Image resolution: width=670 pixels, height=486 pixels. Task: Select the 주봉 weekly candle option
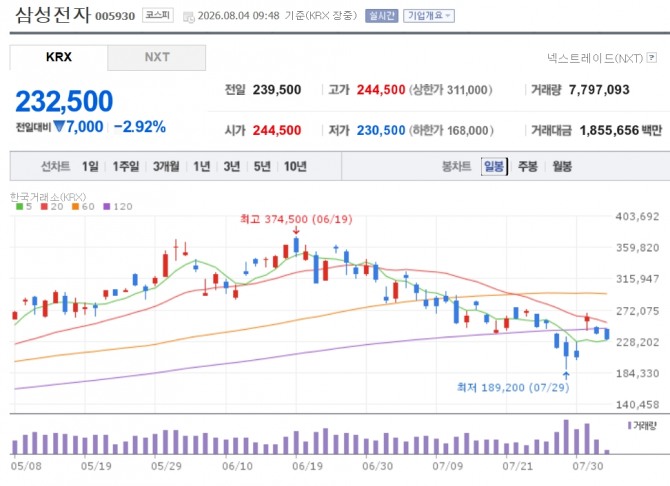tap(528, 166)
